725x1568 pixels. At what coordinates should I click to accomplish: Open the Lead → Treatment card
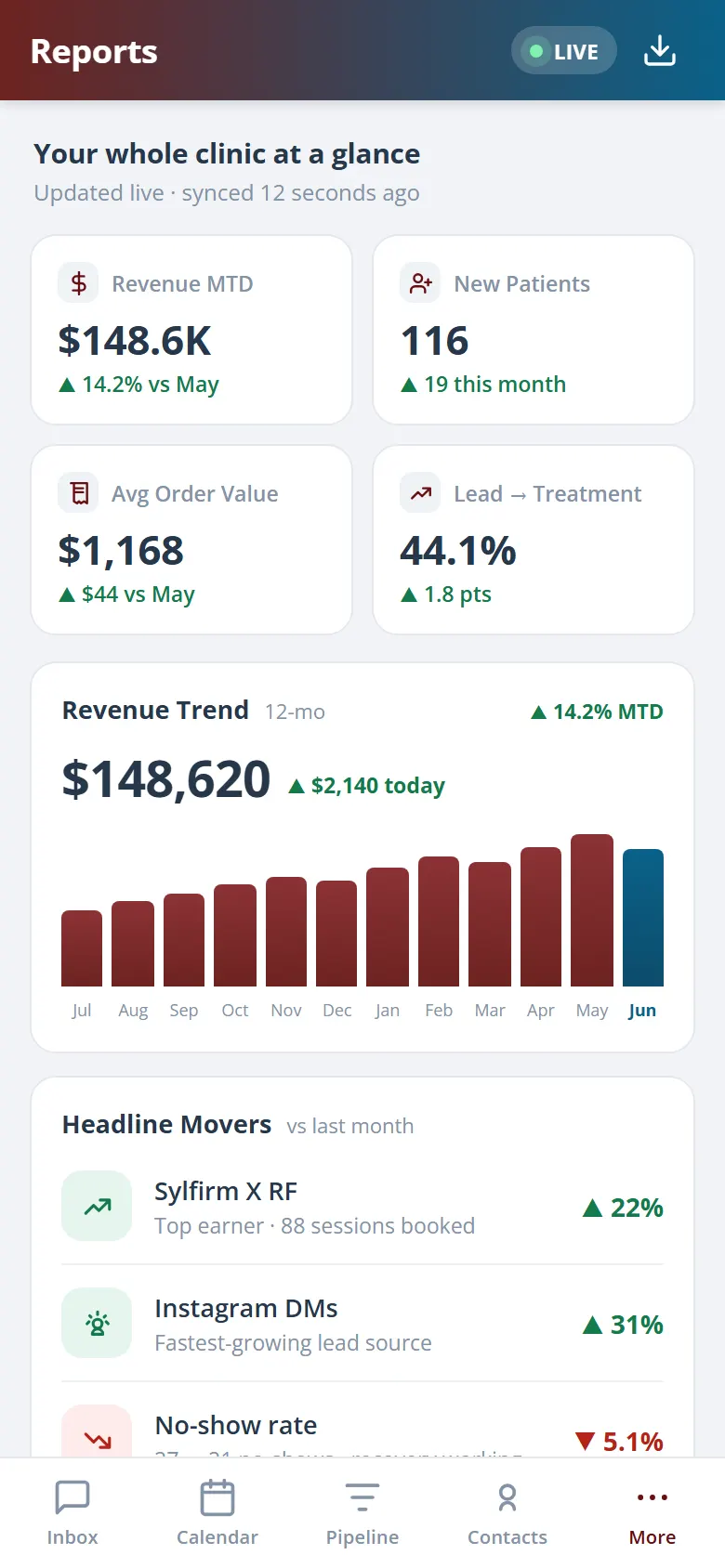[534, 540]
